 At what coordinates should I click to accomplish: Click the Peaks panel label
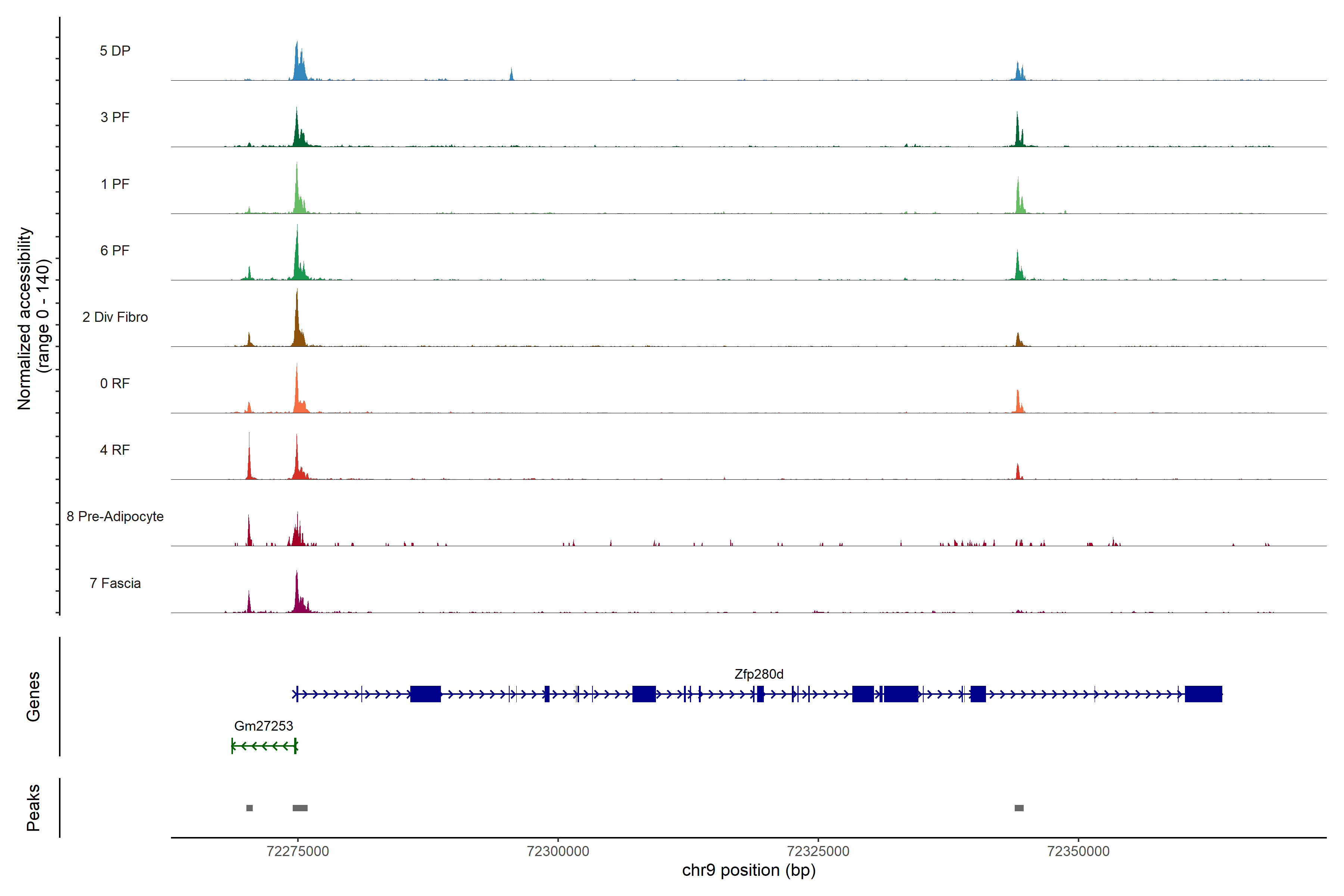(x=33, y=808)
